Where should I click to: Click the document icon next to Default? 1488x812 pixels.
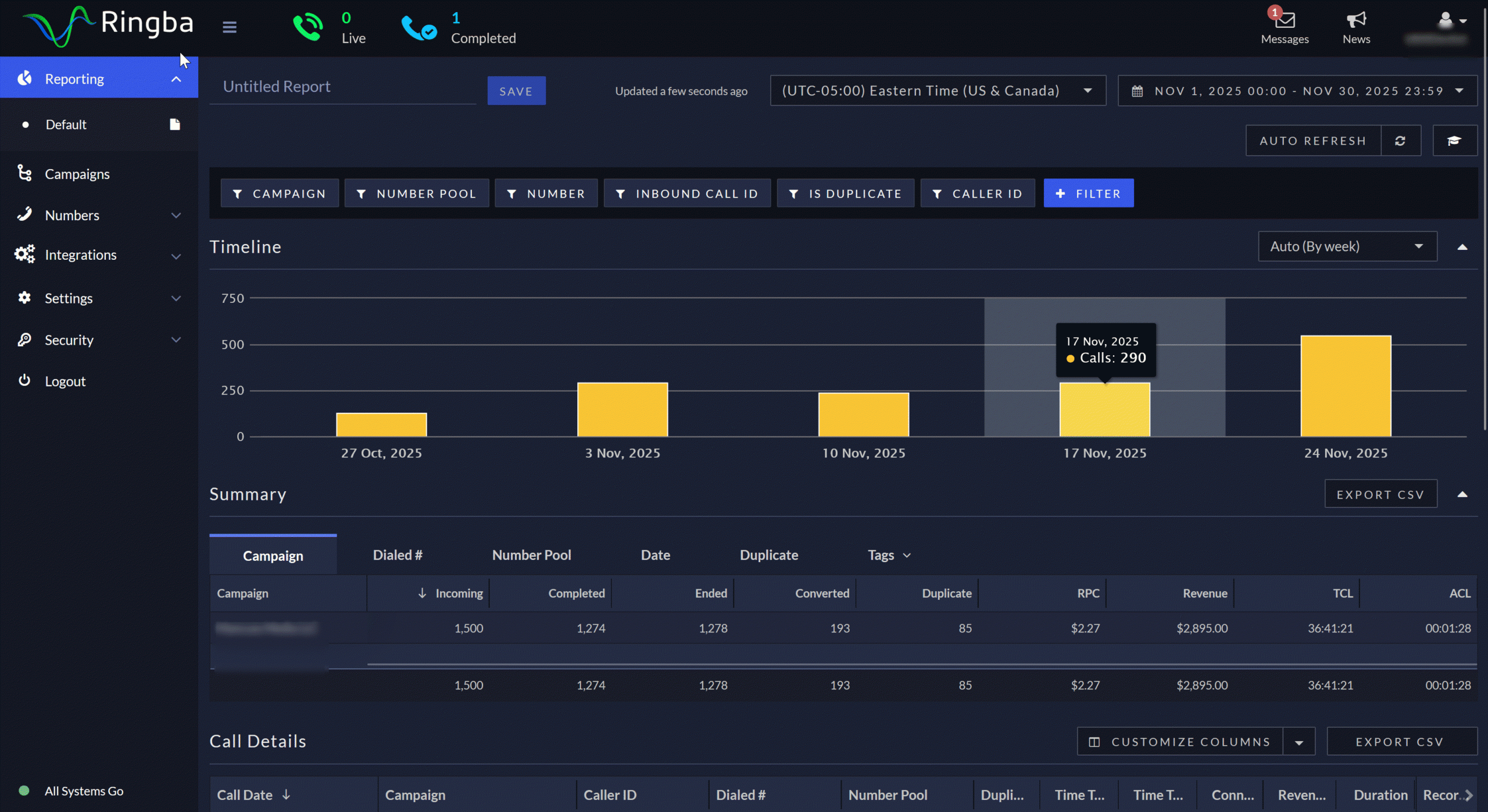click(x=174, y=124)
